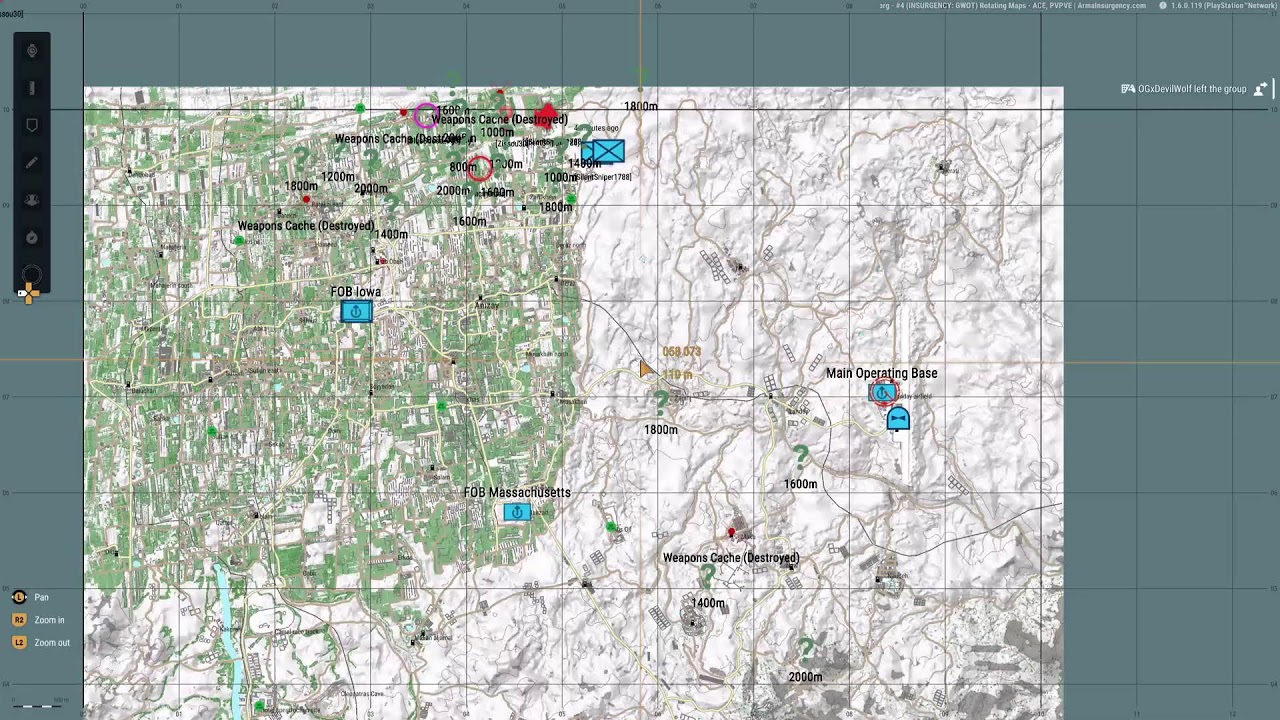The image size is (1280, 720).
Task: Click the FOB Iowa flag marker
Action: 356,312
